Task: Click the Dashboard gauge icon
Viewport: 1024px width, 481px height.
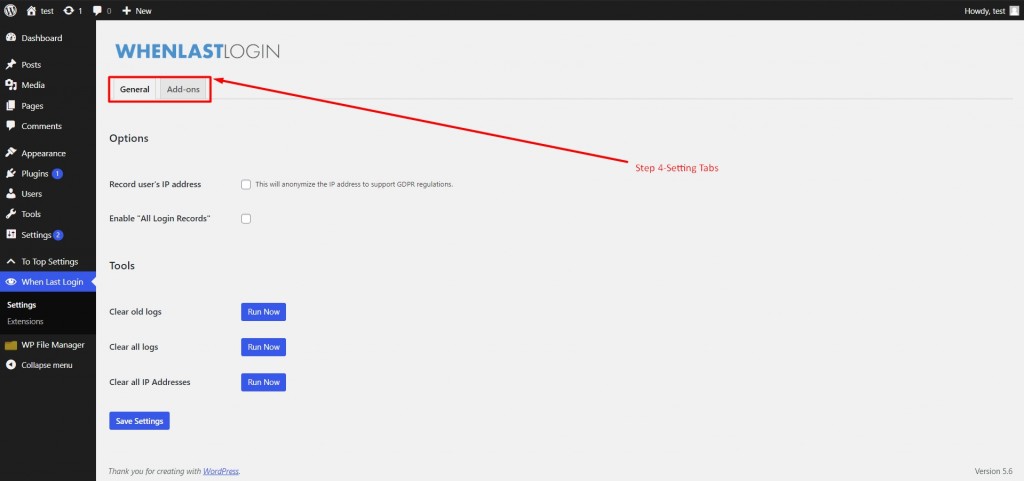Action: [10, 38]
